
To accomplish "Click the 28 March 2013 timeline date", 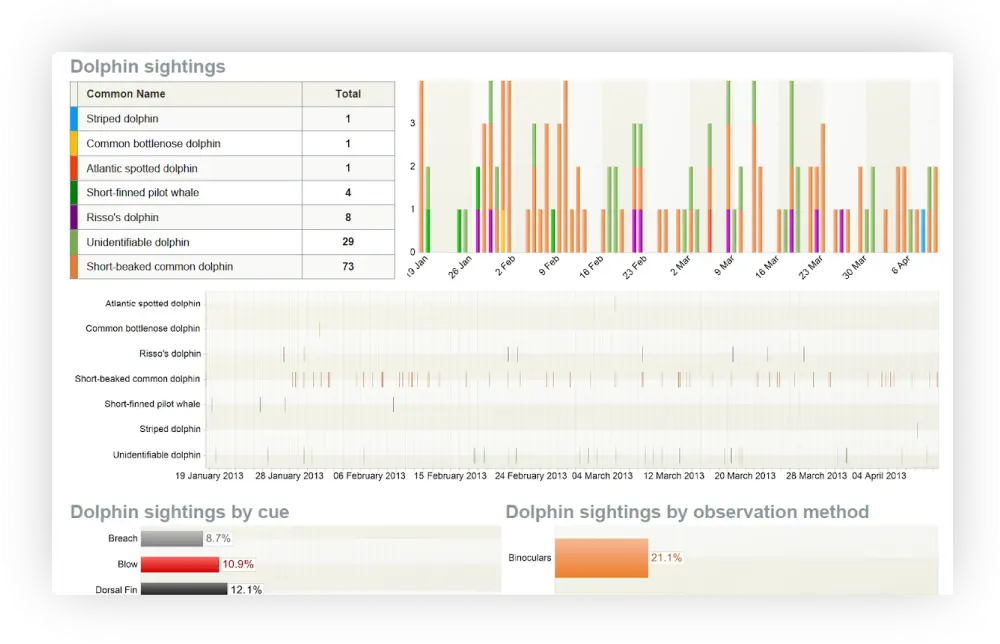I will point(816,476).
